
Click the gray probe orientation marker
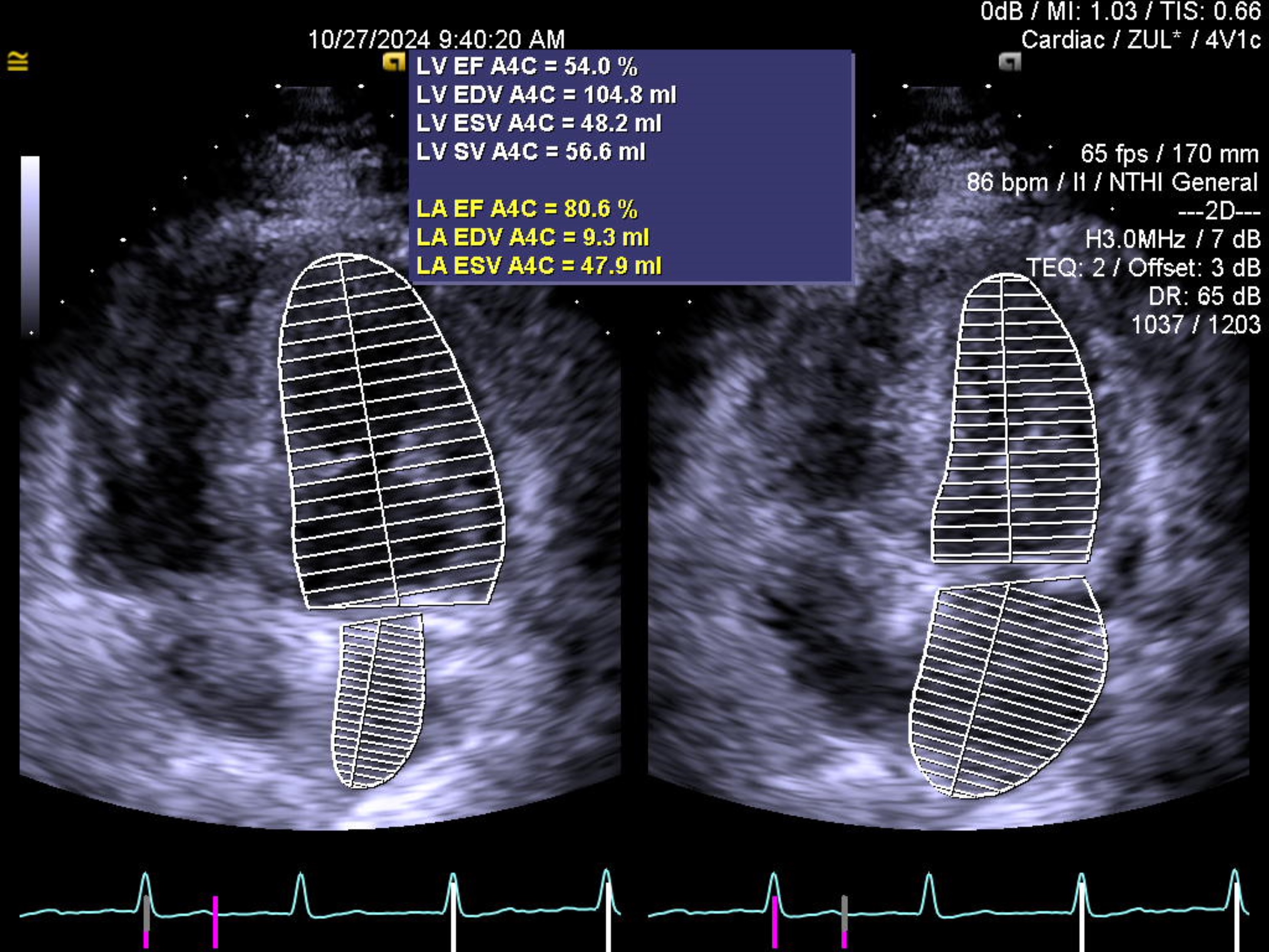point(1009,62)
